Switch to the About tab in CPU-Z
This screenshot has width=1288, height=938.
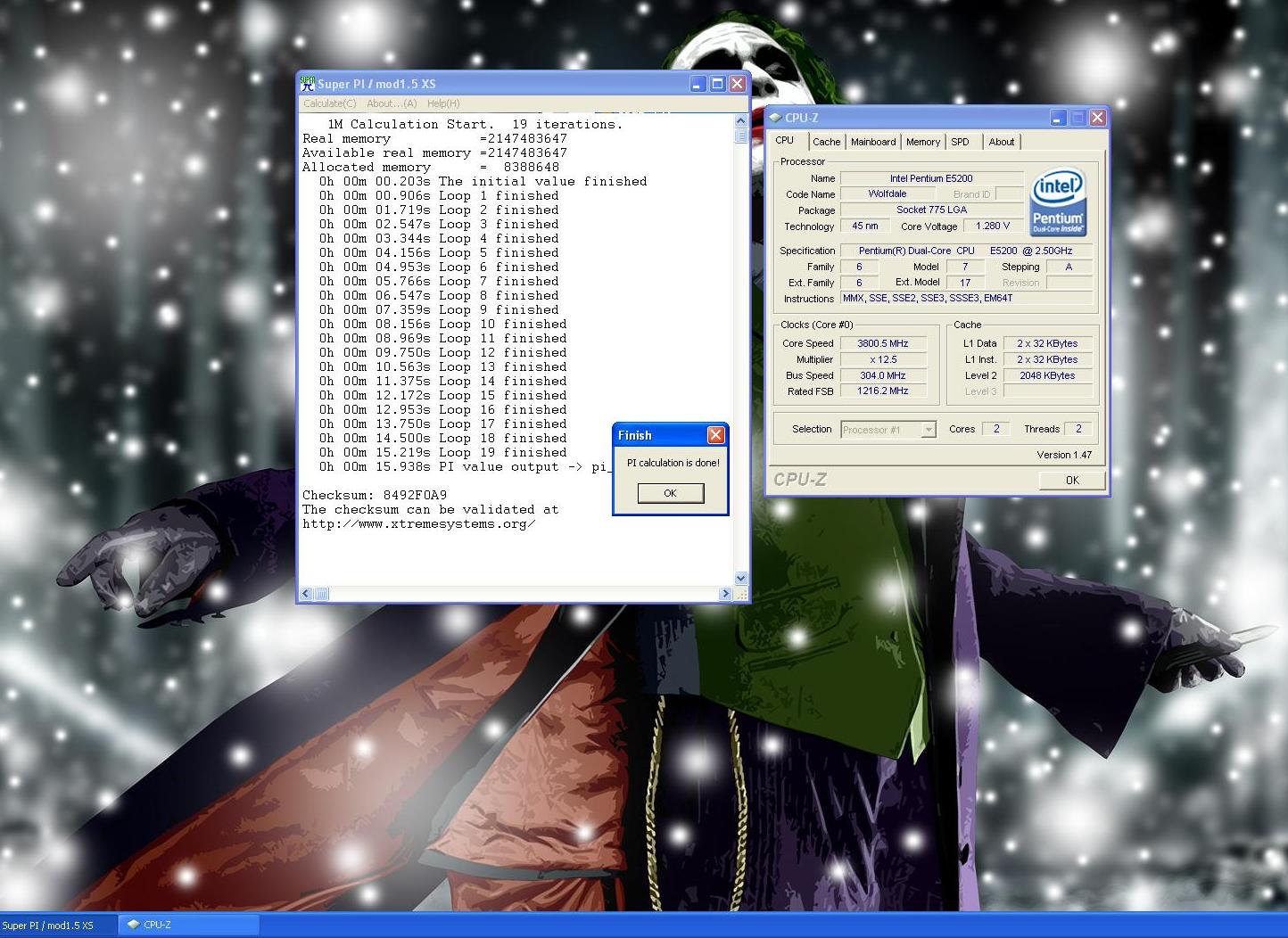coord(1002,142)
